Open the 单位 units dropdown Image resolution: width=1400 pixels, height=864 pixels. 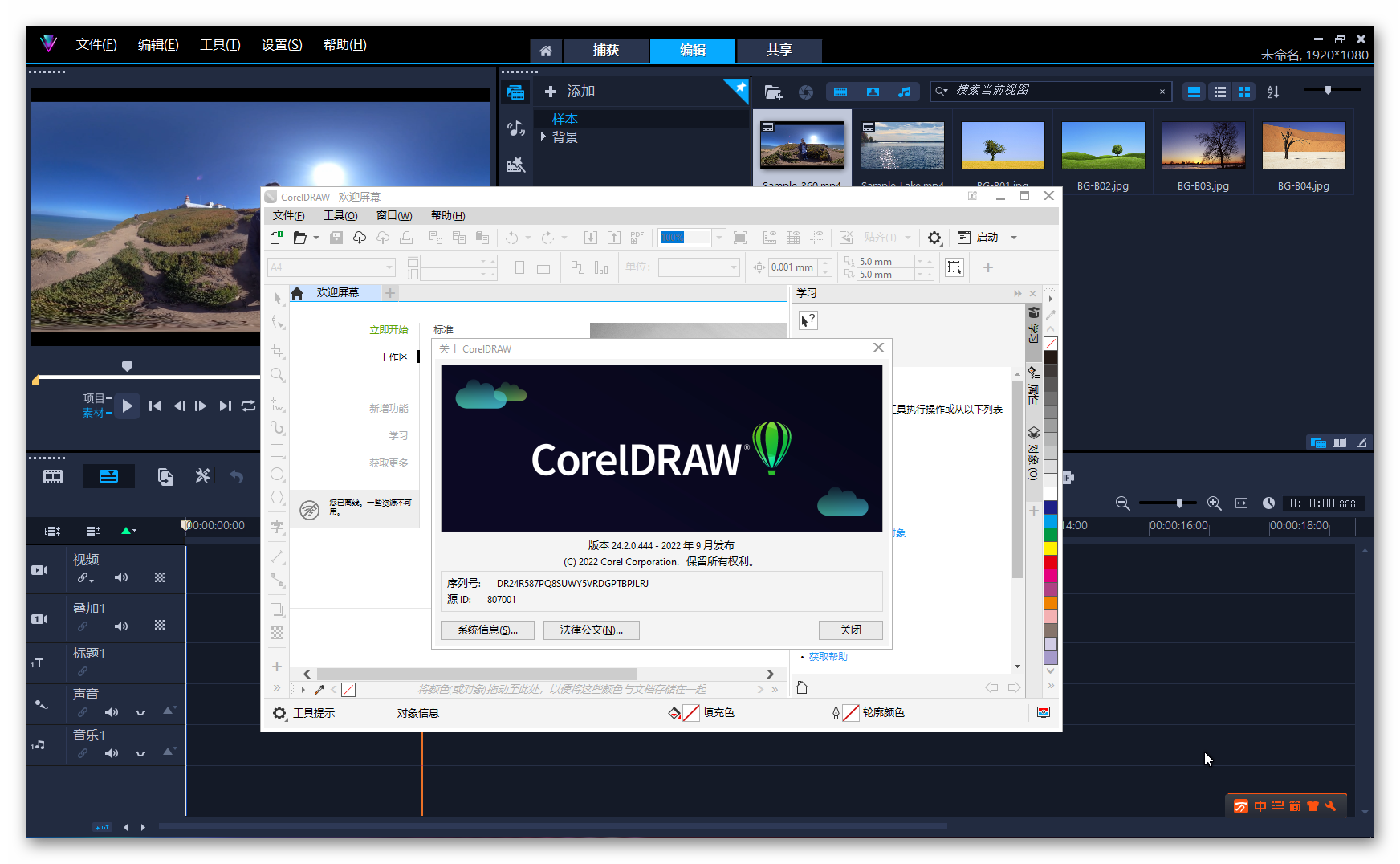click(x=734, y=267)
